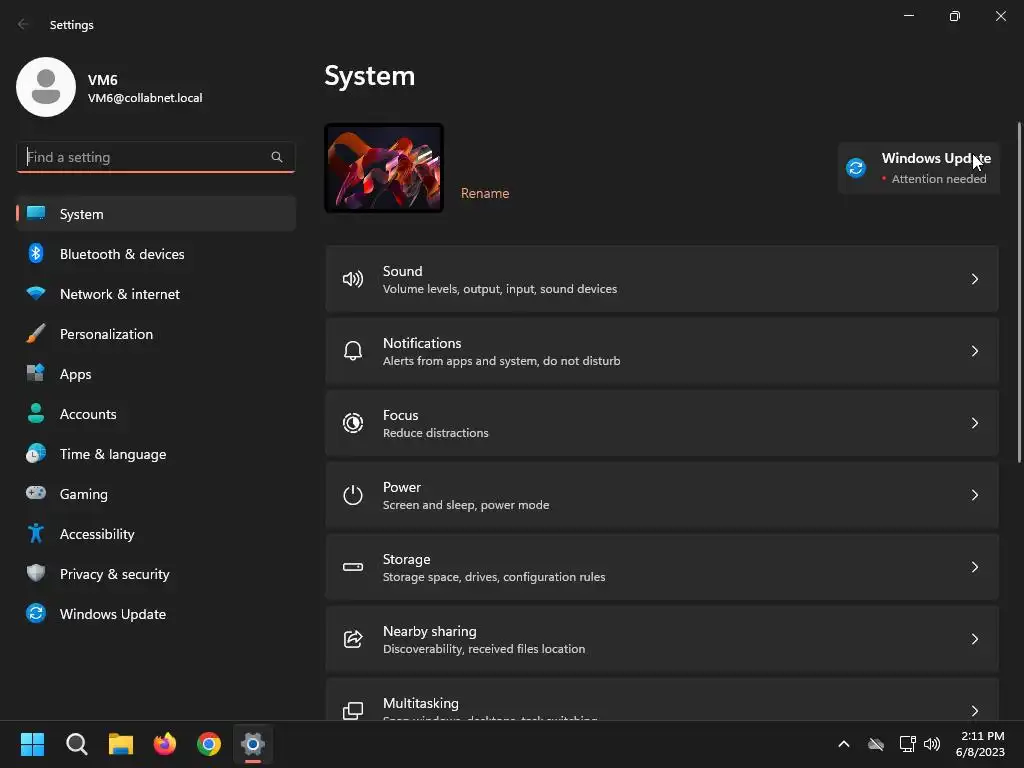The width and height of the screenshot is (1024, 768).
Task: Go to Bluetooth & devices
Action: (x=156, y=253)
